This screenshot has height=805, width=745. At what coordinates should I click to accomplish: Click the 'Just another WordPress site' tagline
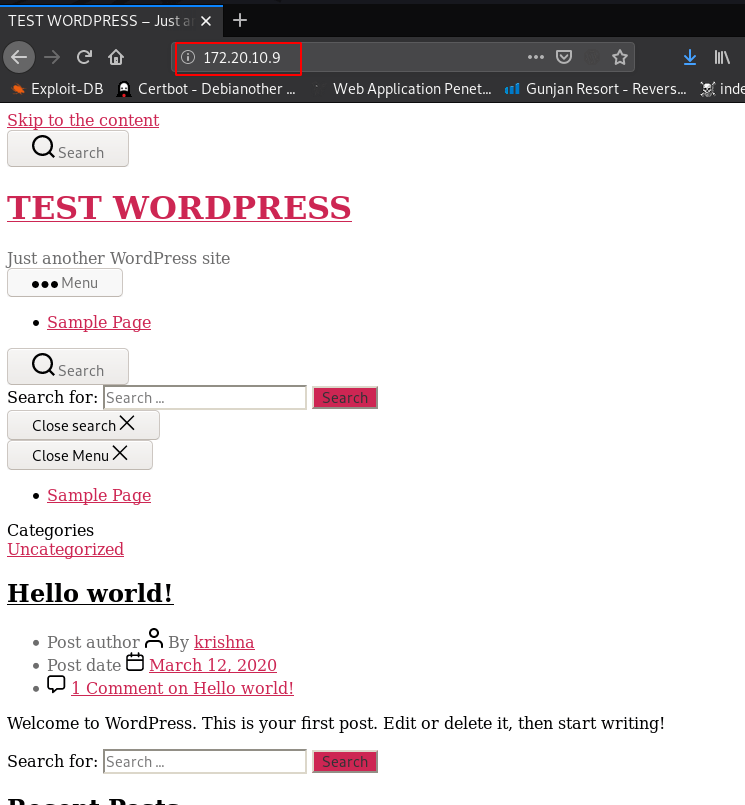tap(119, 258)
